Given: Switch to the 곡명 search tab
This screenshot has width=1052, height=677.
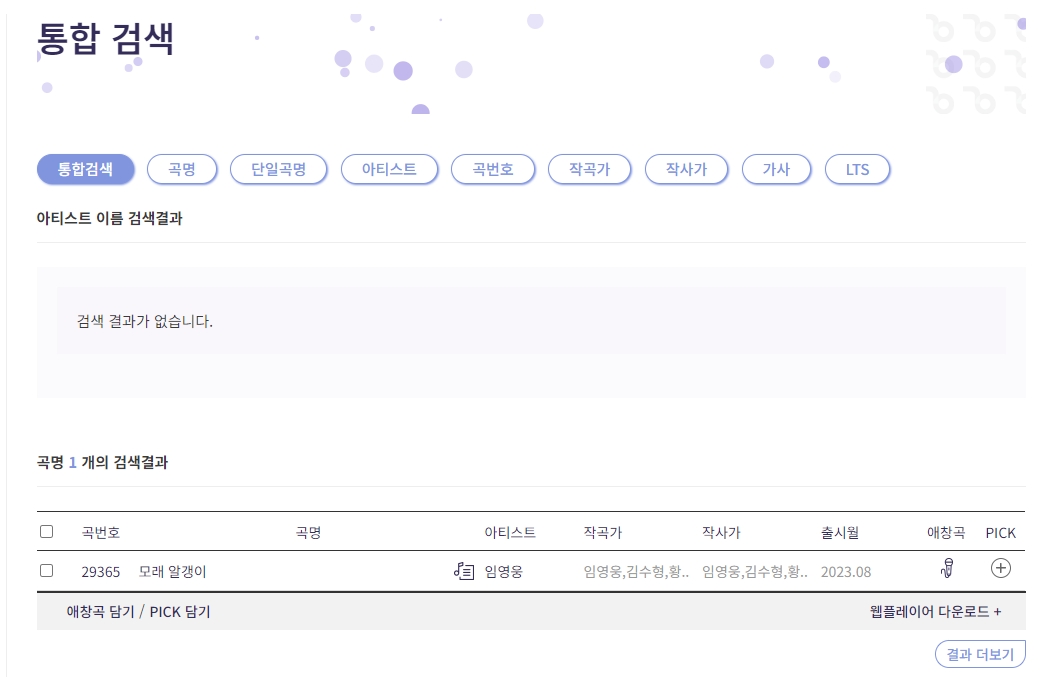Looking at the screenshot, I should coord(182,169).
